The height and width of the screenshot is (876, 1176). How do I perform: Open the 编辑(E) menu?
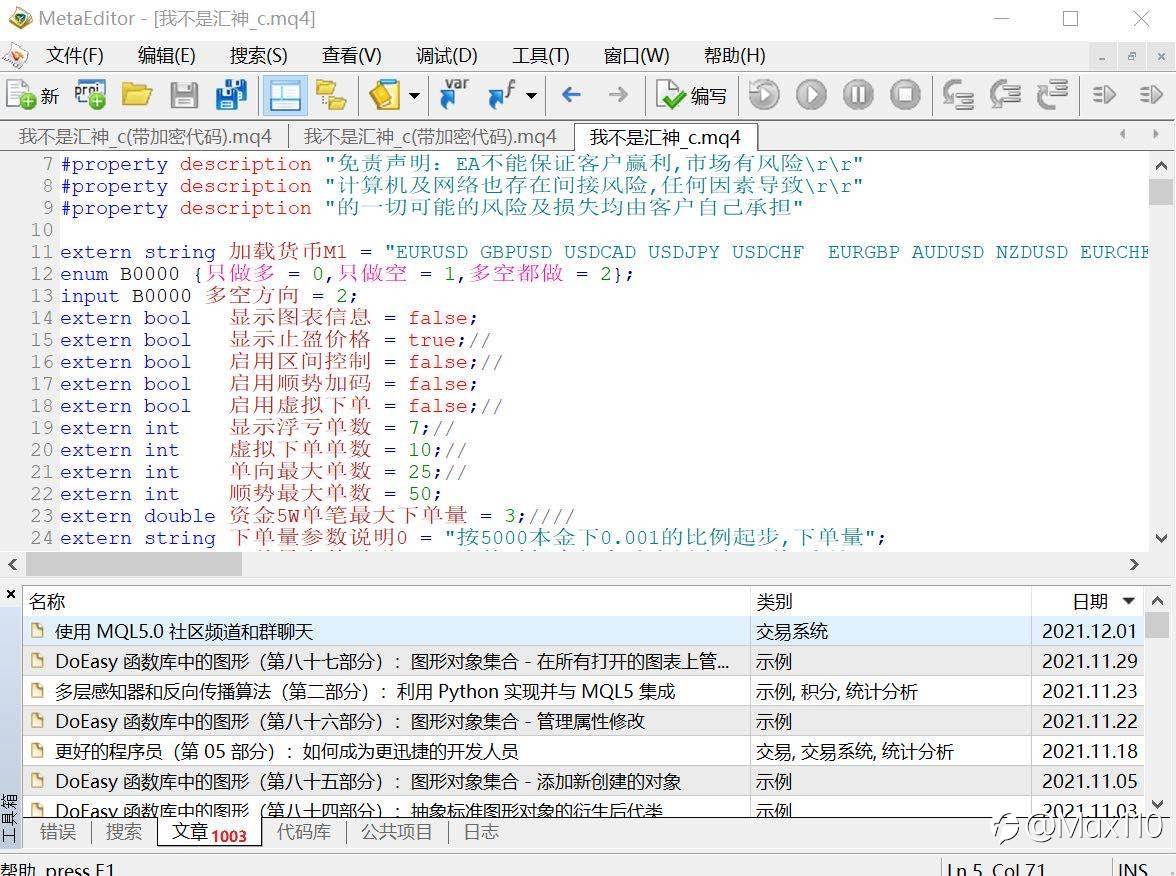[166, 56]
